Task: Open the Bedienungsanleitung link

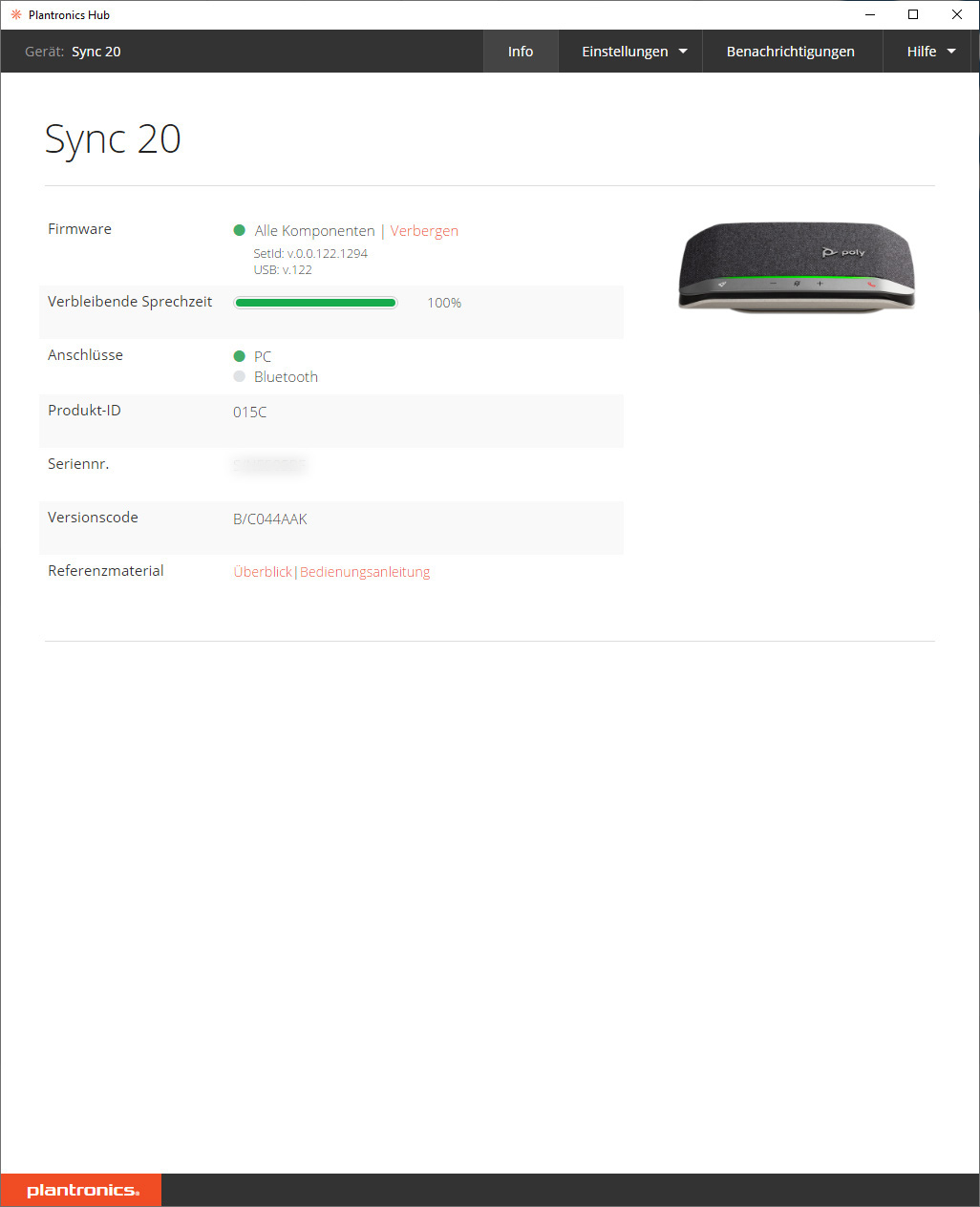Action: (365, 572)
